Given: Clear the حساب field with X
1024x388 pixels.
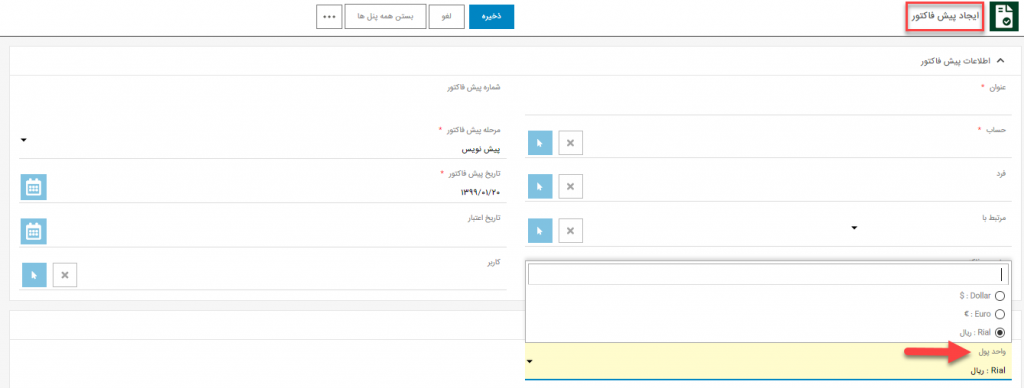Looking at the screenshot, I should [570, 143].
